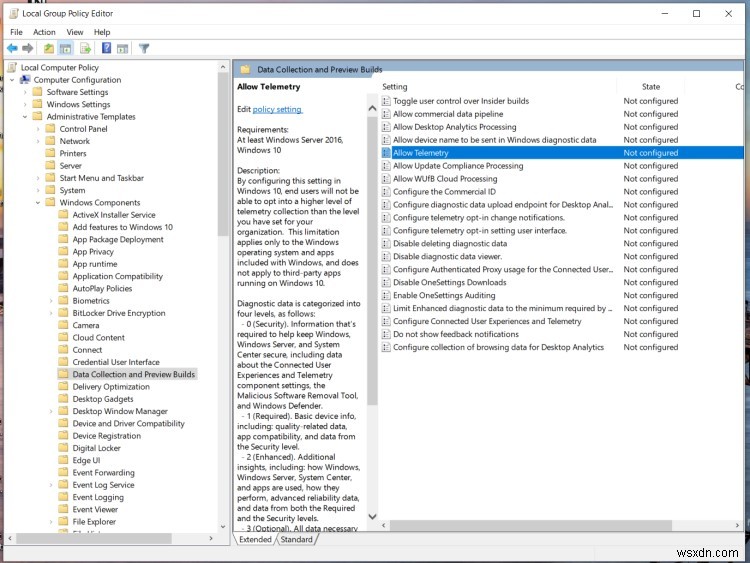Click the Export List toolbar icon
Screen dimensions: 750x563
(86, 48)
